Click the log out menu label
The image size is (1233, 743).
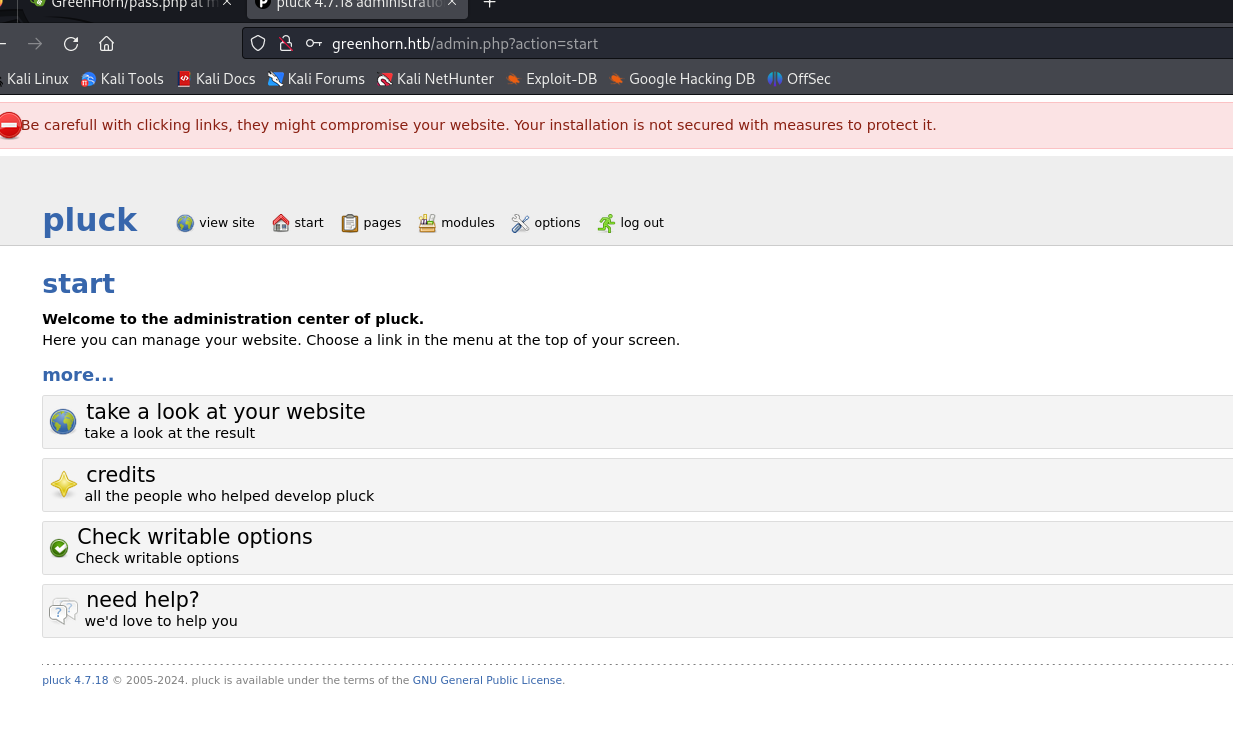click(x=642, y=223)
